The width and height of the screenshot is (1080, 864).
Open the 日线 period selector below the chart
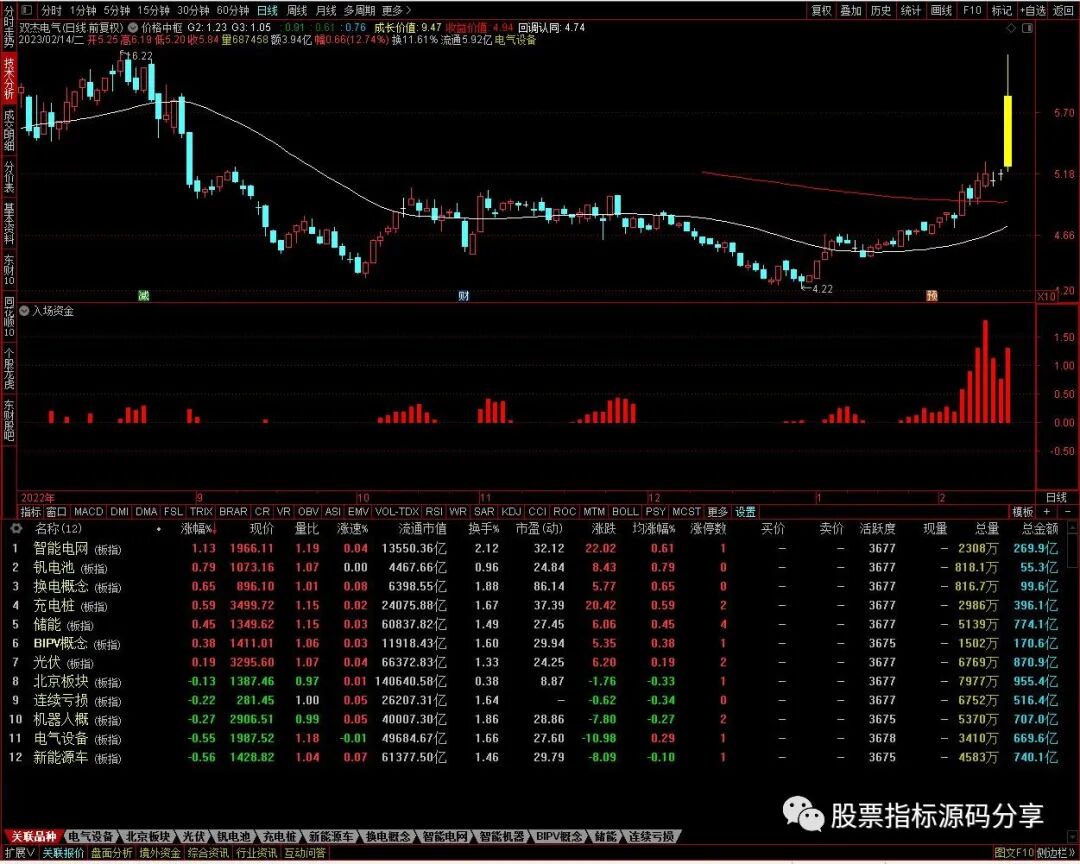[1057, 497]
